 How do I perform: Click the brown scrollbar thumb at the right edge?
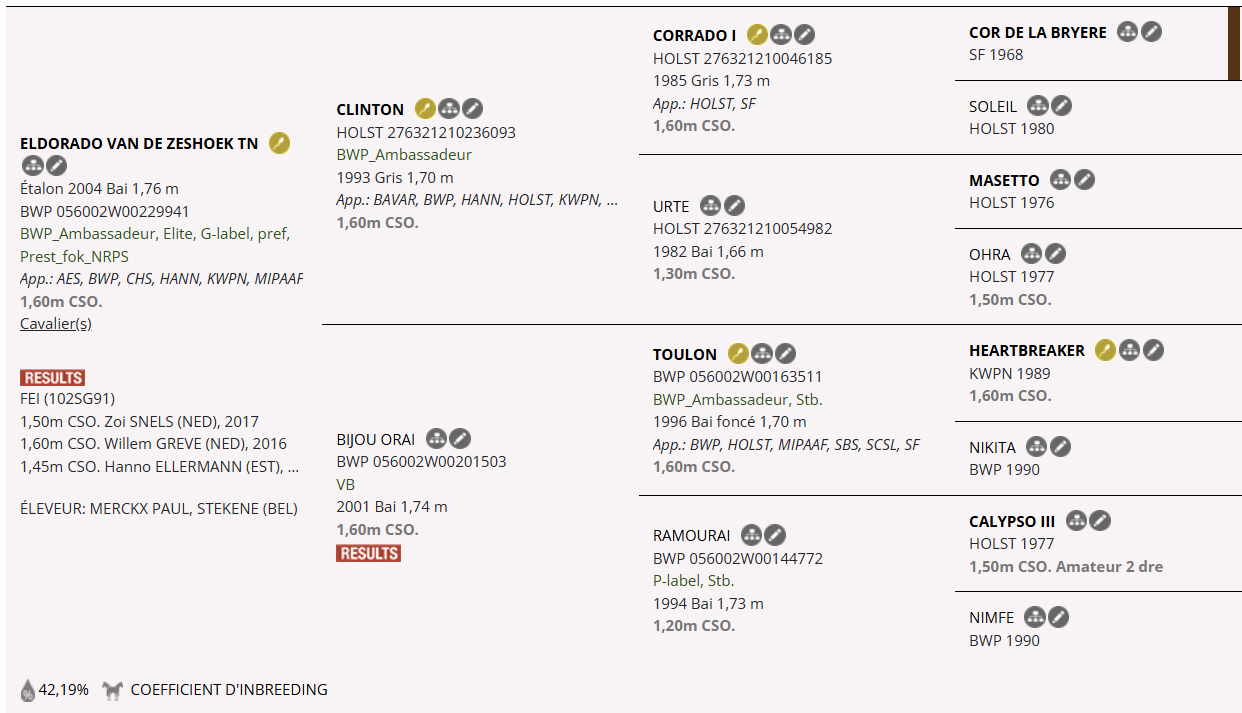1234,45
